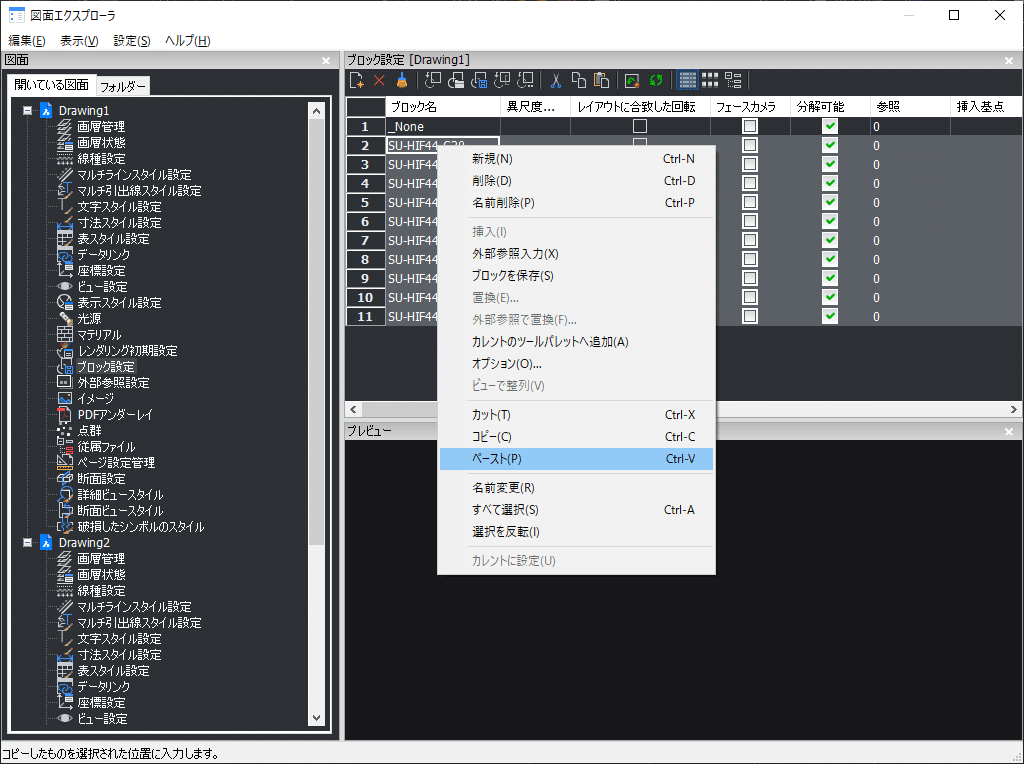1024x764 pixels.
Task: Click the Copy toolbar icon
Action: pyautogui.click(x=579, y=80)
